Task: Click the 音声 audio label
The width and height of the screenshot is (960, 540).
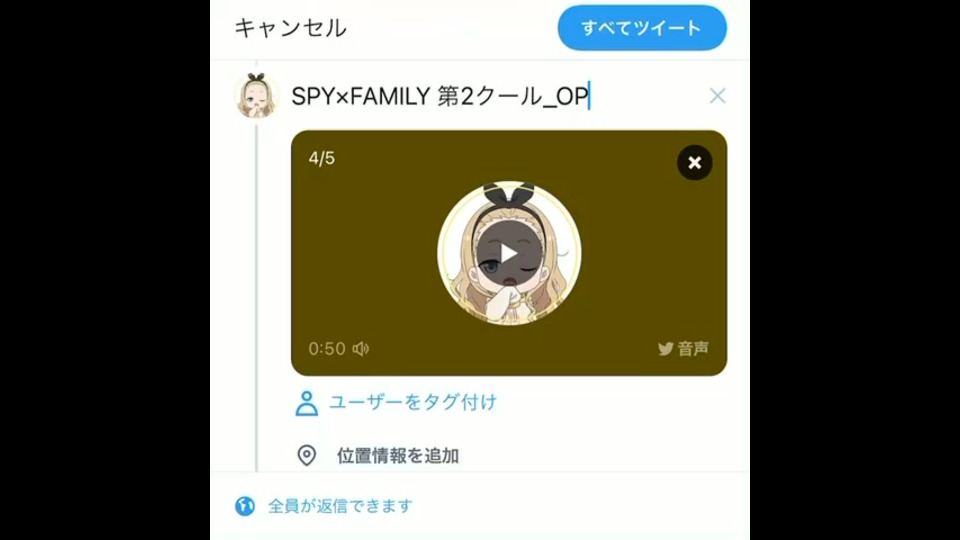Action: tap(694, 348)
